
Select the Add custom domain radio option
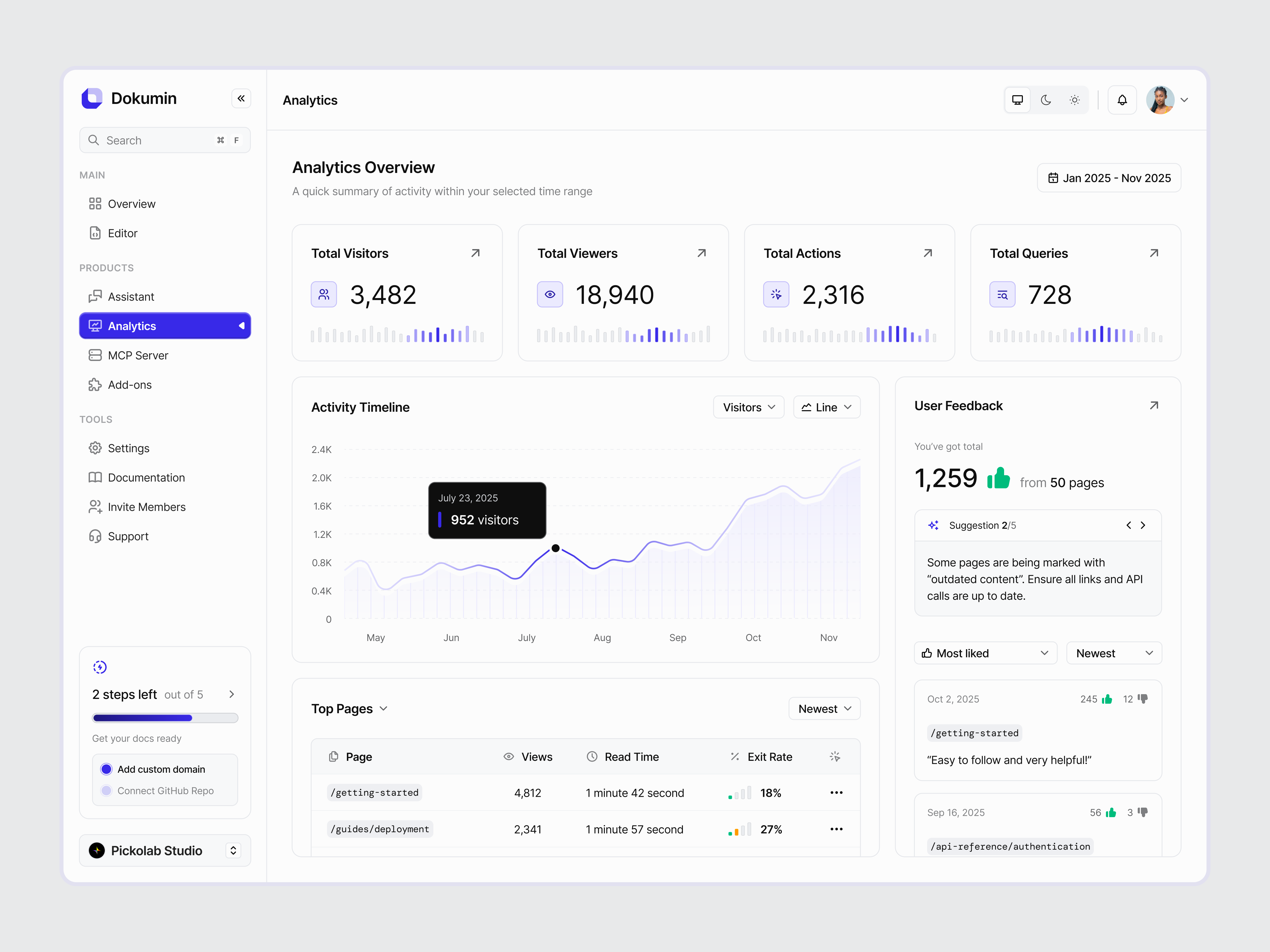(x=106, y=769)
